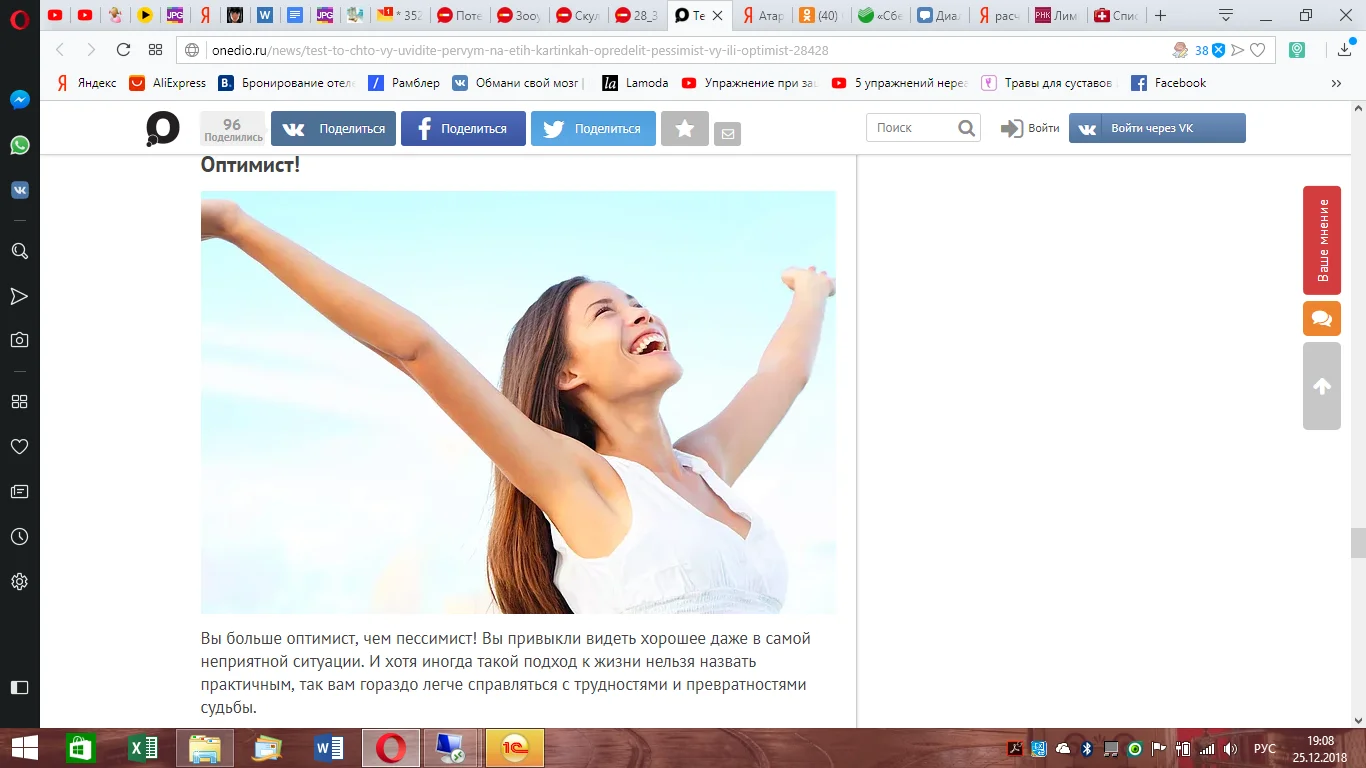Viewport: 1366px width, 768px height.
Task: Expand the hidden bookmarks overflow chevron
Action: [1336, 84]
